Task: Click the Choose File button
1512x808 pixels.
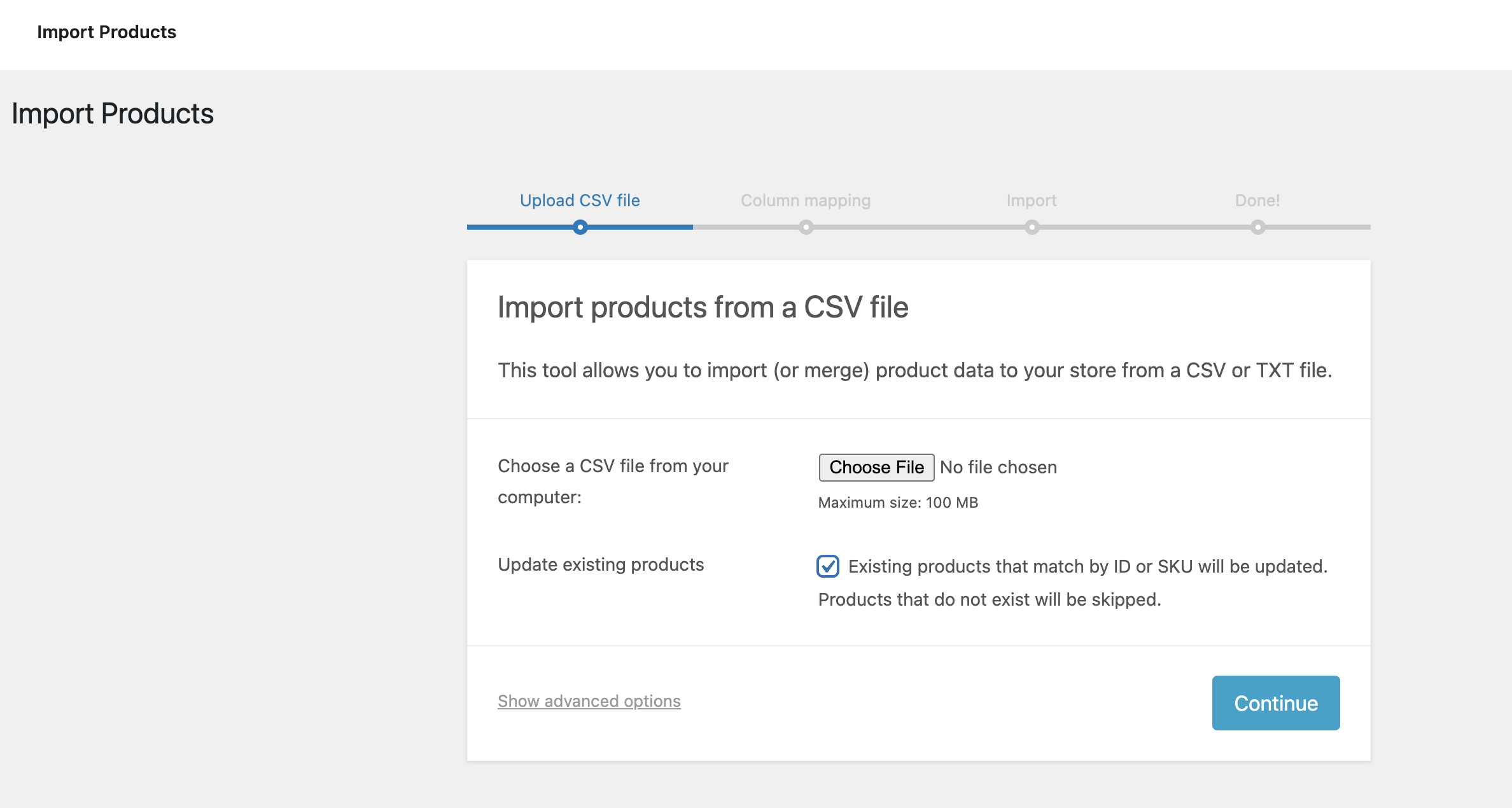Action: [876, 467]
